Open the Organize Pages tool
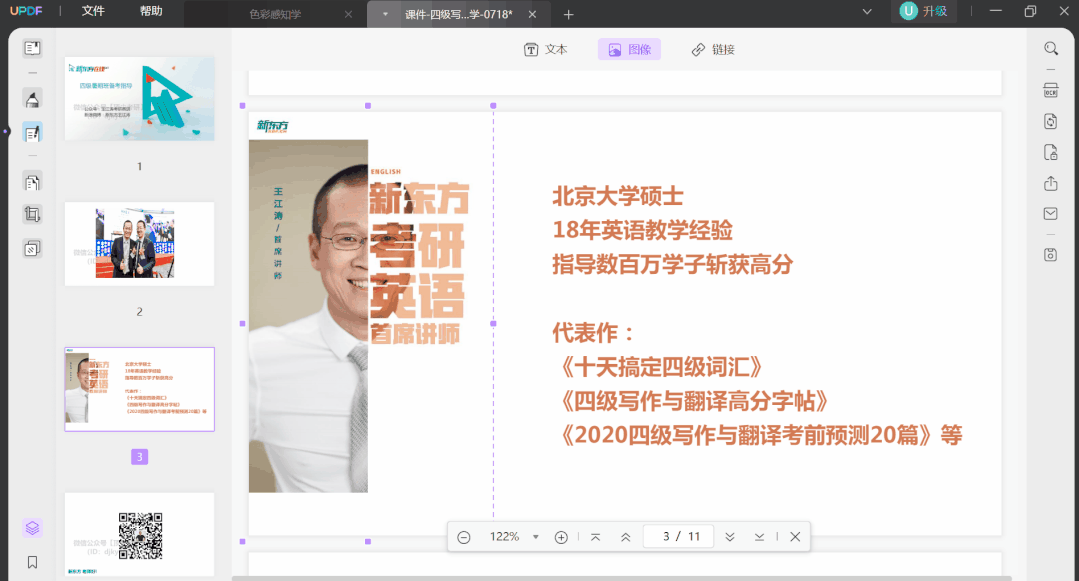1079x581 pixels. (x=32, y=182)
